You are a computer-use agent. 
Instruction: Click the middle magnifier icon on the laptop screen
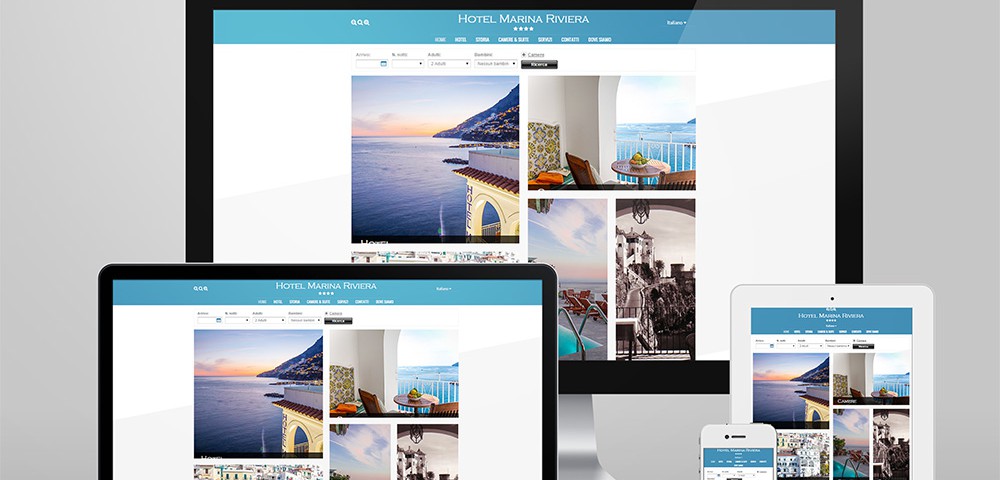[201, 289]
